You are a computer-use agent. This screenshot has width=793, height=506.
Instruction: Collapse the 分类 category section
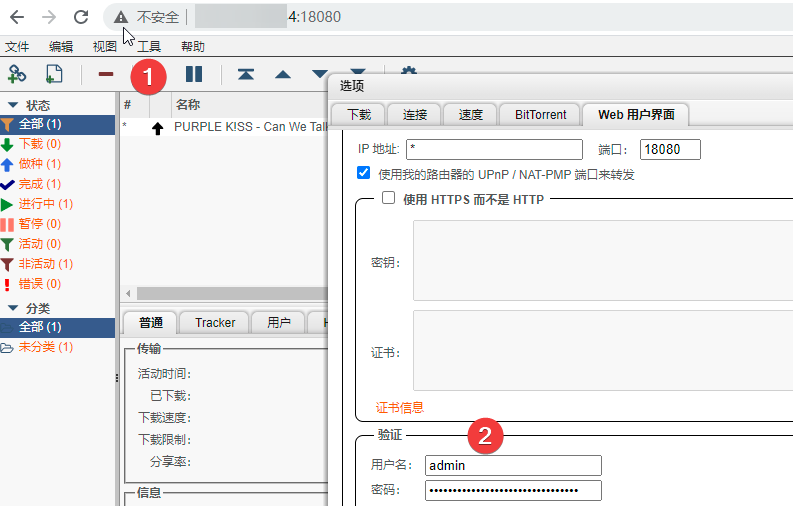click(13, 308)
